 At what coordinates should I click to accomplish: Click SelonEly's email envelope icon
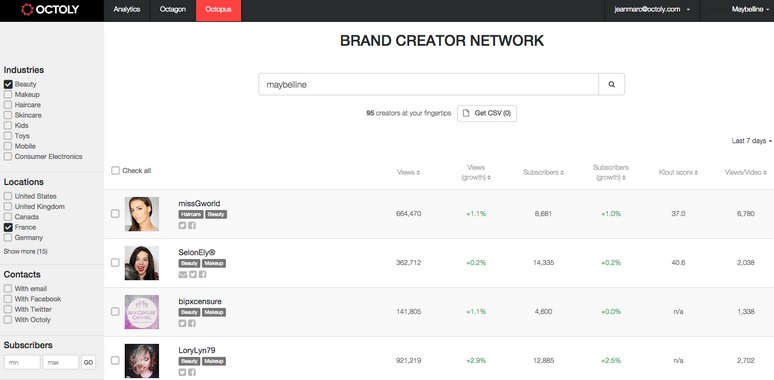pos(183,274)
